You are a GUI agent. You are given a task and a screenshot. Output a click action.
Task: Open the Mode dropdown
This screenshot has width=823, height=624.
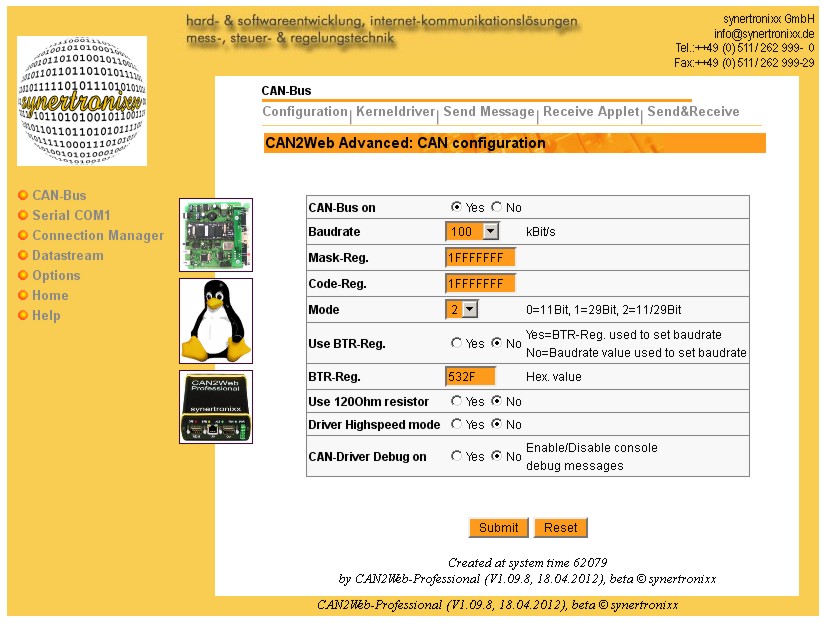coord(470,310)
